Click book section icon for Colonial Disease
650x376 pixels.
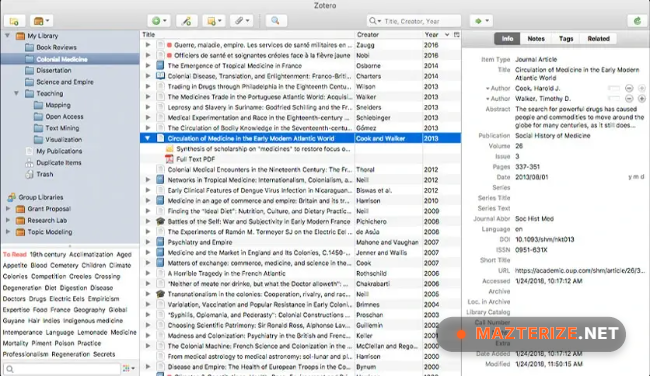point(160,76)
